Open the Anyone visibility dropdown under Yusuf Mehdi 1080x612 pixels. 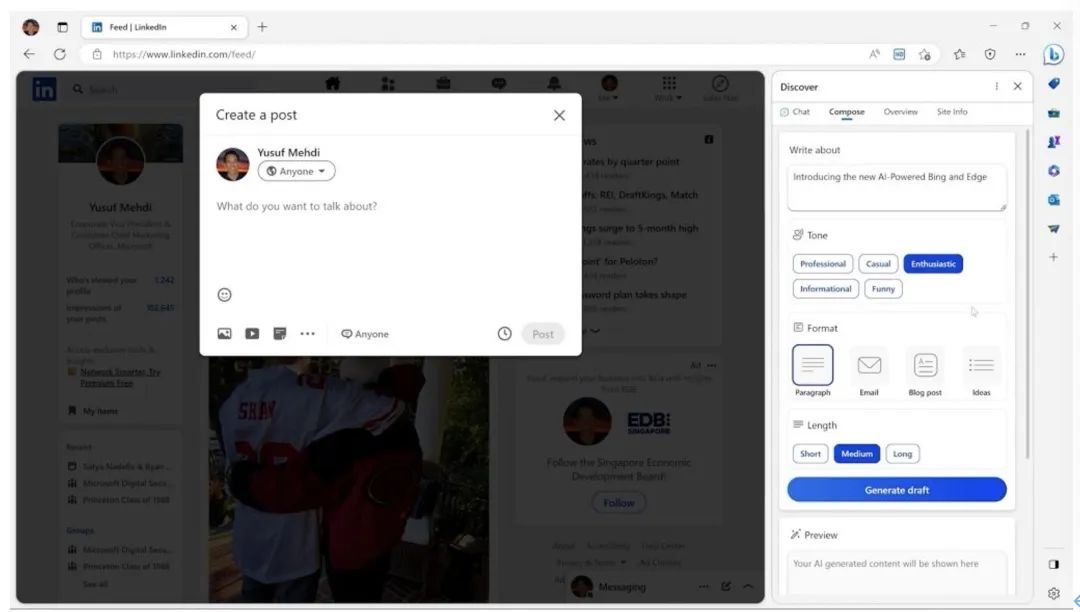pos(296,171)
